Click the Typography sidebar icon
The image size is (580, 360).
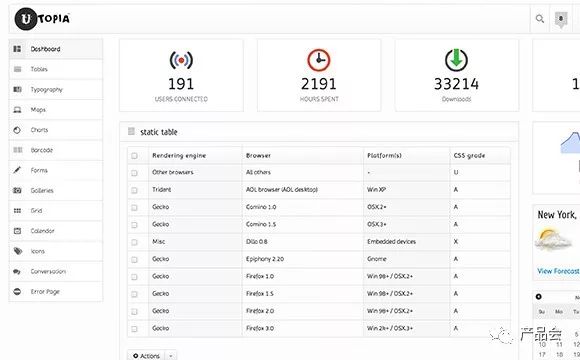coord(17,89)
